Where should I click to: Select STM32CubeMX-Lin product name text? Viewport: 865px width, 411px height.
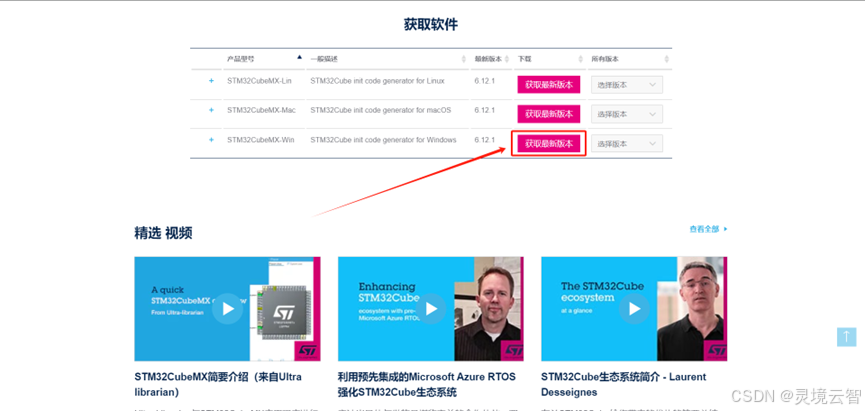coord(259,81)
